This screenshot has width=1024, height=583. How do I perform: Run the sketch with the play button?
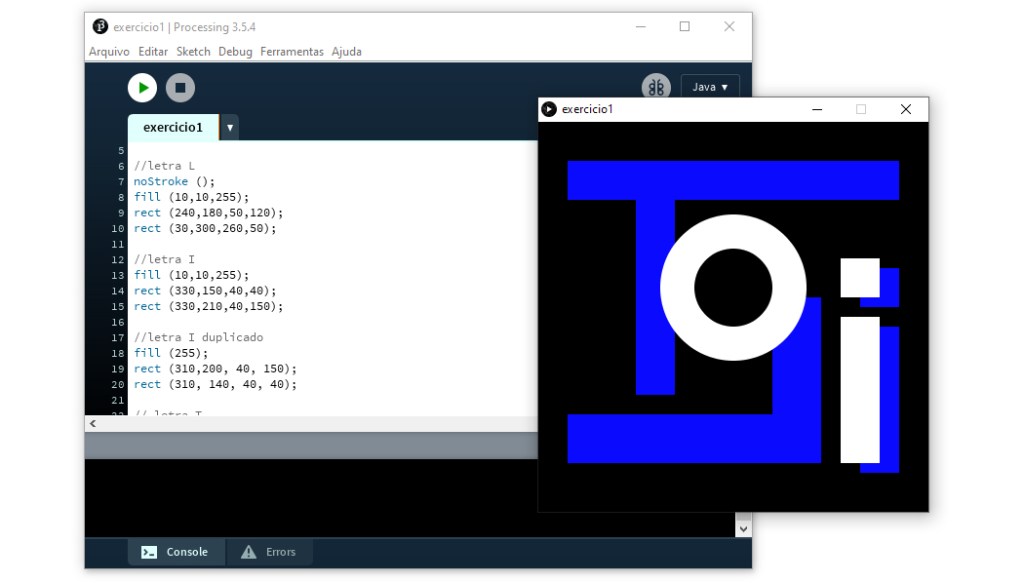pos(142,88)
